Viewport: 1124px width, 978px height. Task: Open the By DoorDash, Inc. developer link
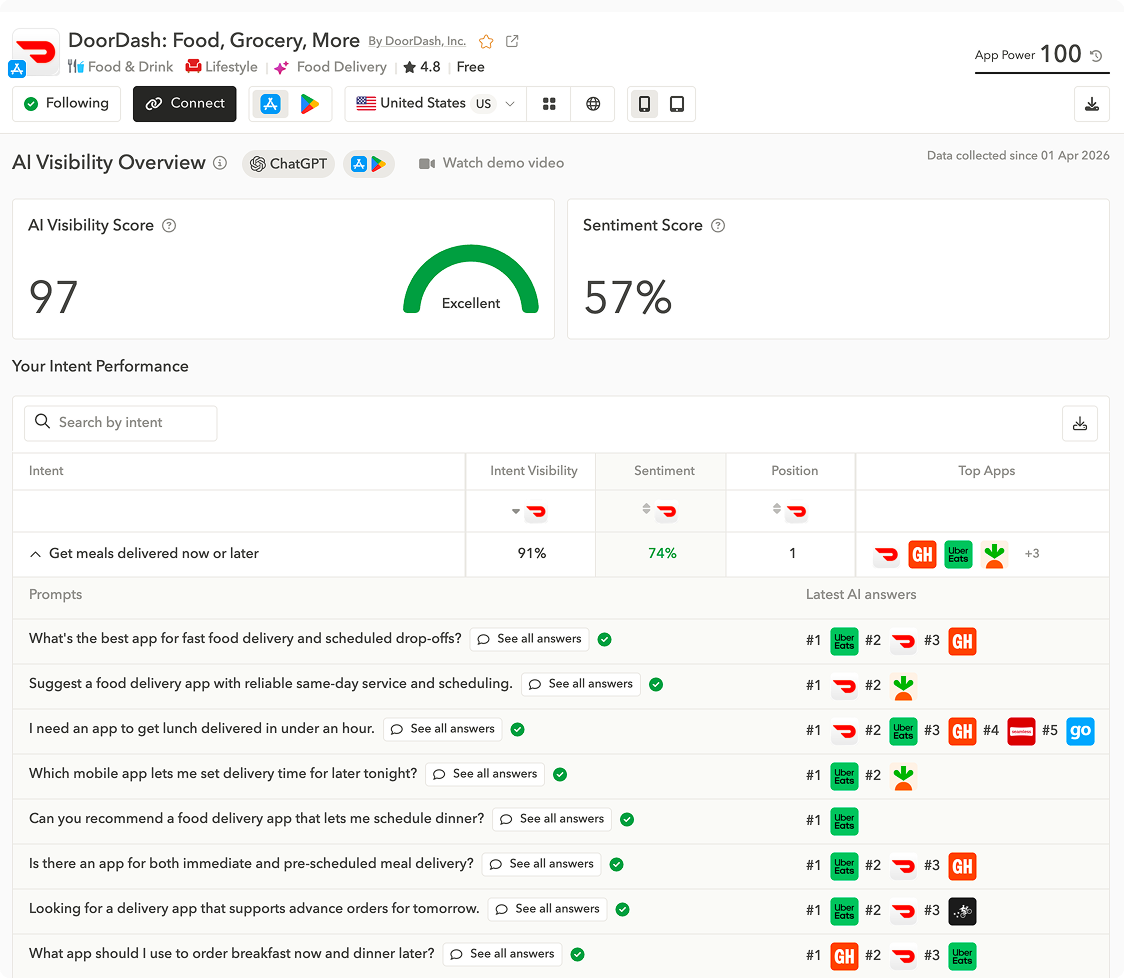coord(417,41)
